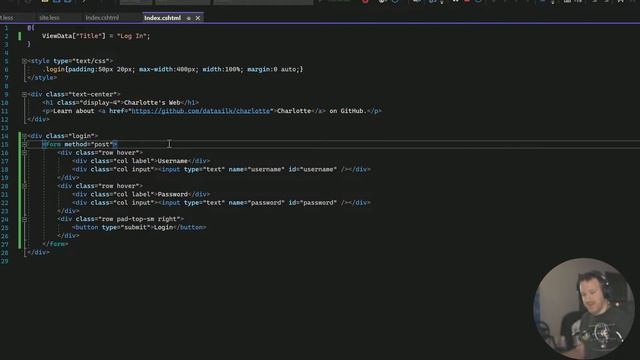
Task: Click the "Log In" string on line 2
Action: 131,36
